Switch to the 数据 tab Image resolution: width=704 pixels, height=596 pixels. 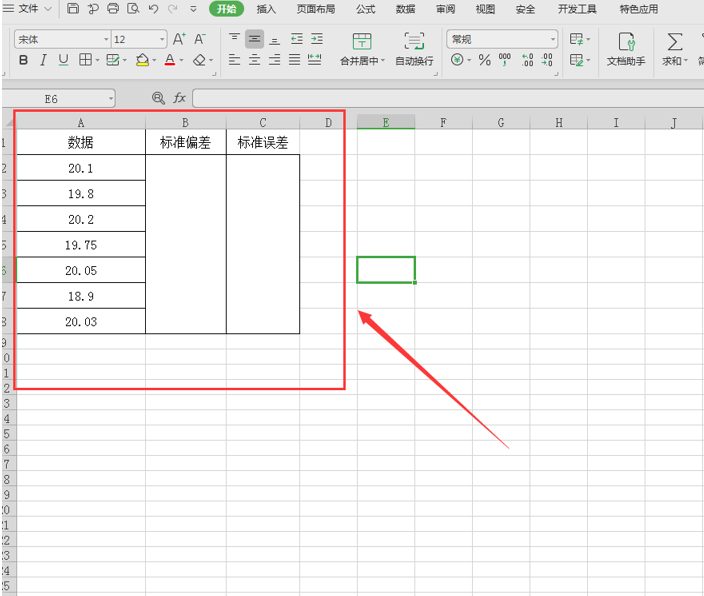405,9
